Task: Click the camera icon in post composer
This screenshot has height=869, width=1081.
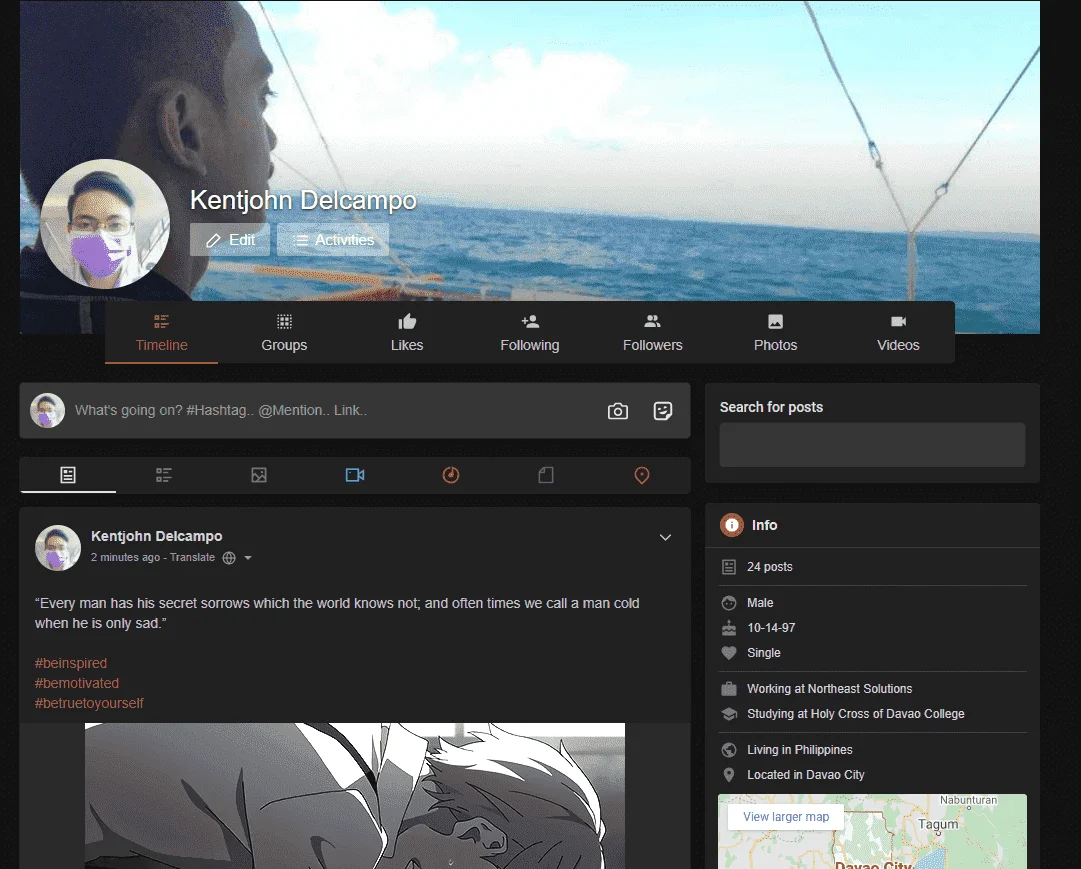Action: pyautogui.click(x=618, y=411)
